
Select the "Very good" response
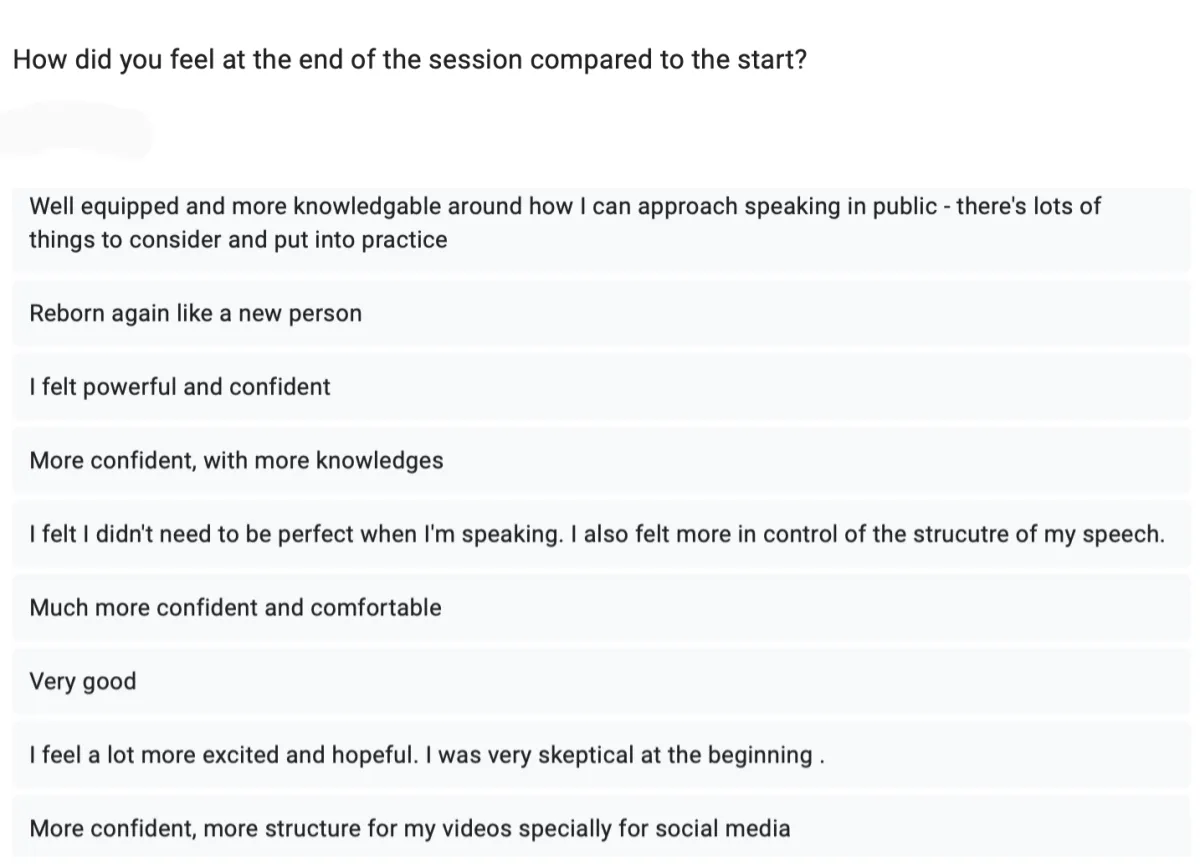pyautogui.click(x=83, y=682)
